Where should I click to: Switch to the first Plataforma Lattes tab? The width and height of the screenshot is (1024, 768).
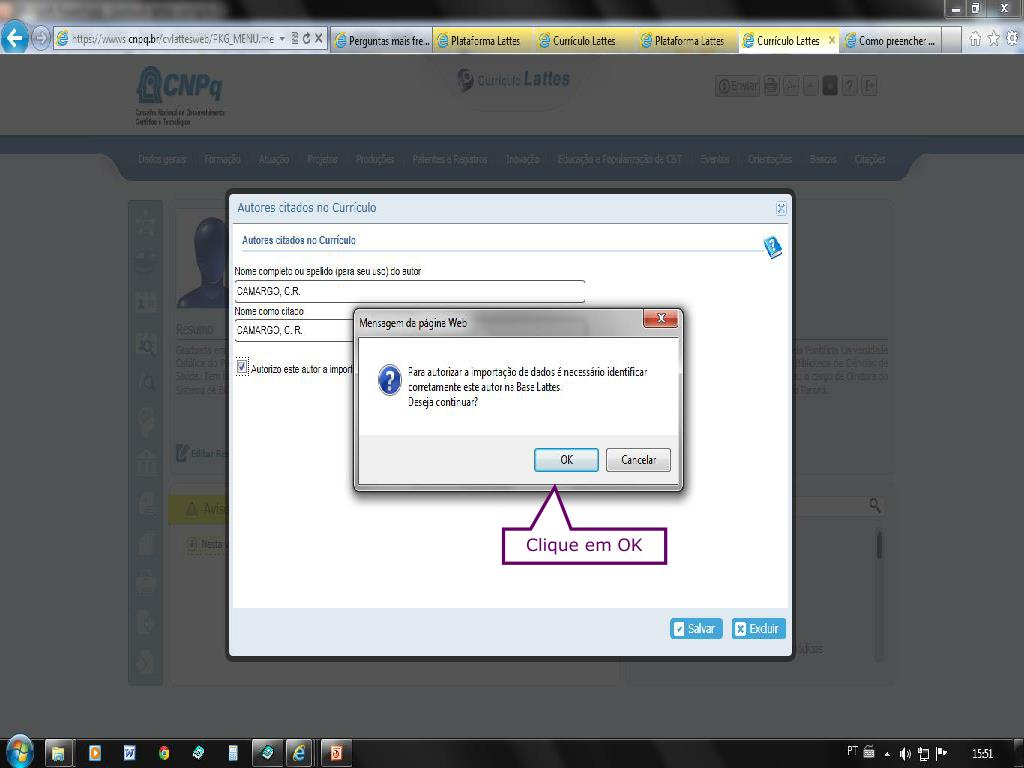tap(485, 40)
